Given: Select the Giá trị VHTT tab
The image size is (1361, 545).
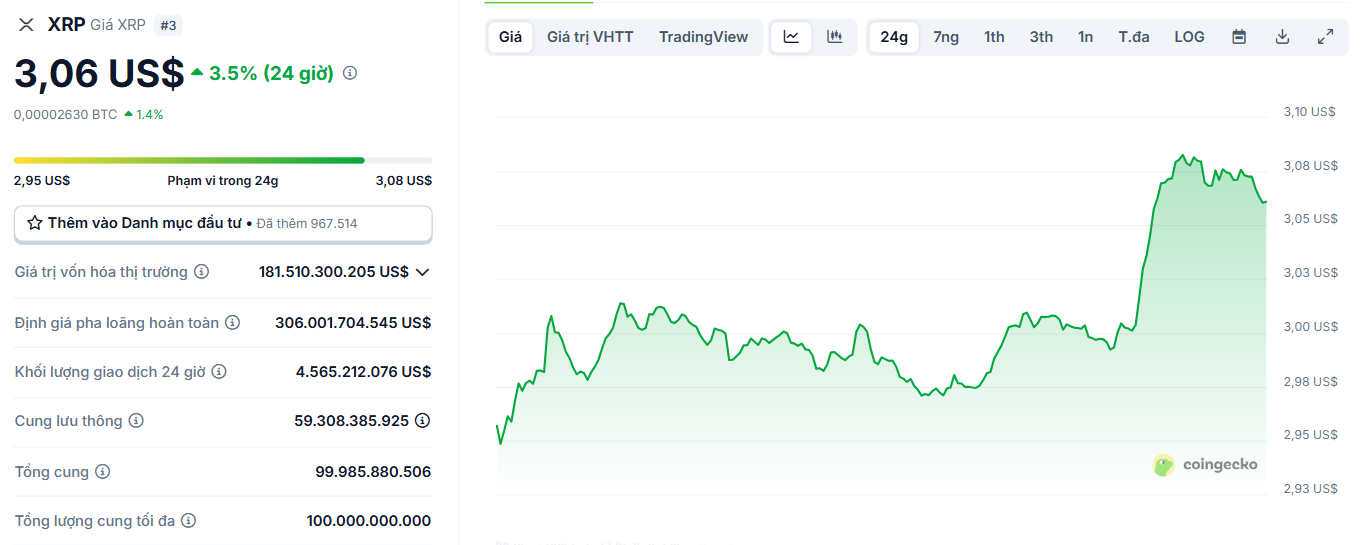Looking at the screenshot, I should (x=590, y=37).
